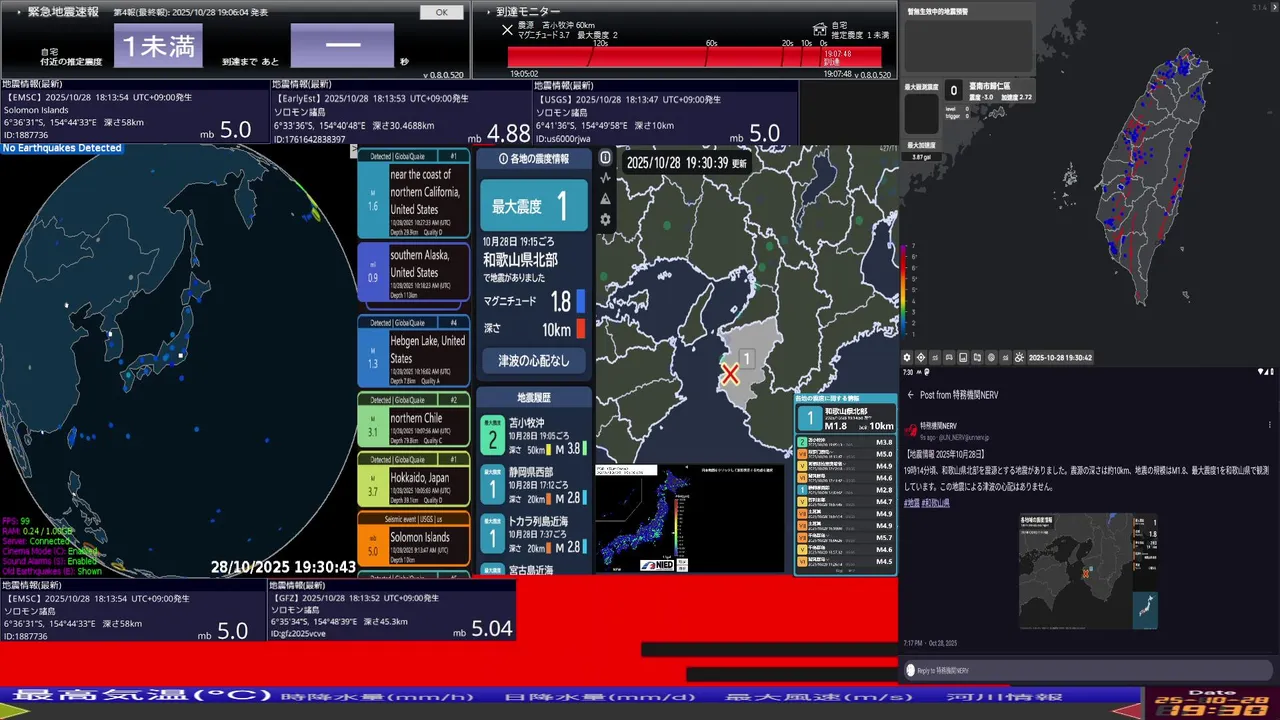Open the earthquake map image in the NERV post

click(1088, 572)
